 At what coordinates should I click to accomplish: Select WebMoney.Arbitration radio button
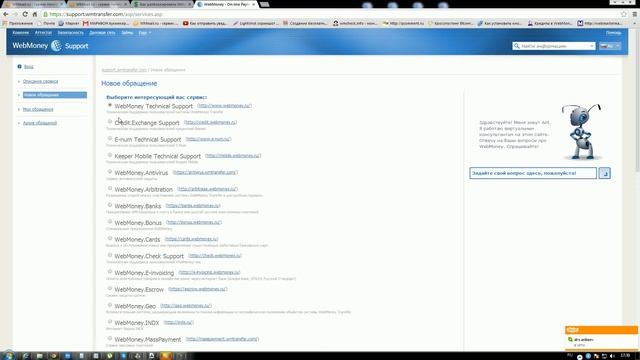point(110,189)
